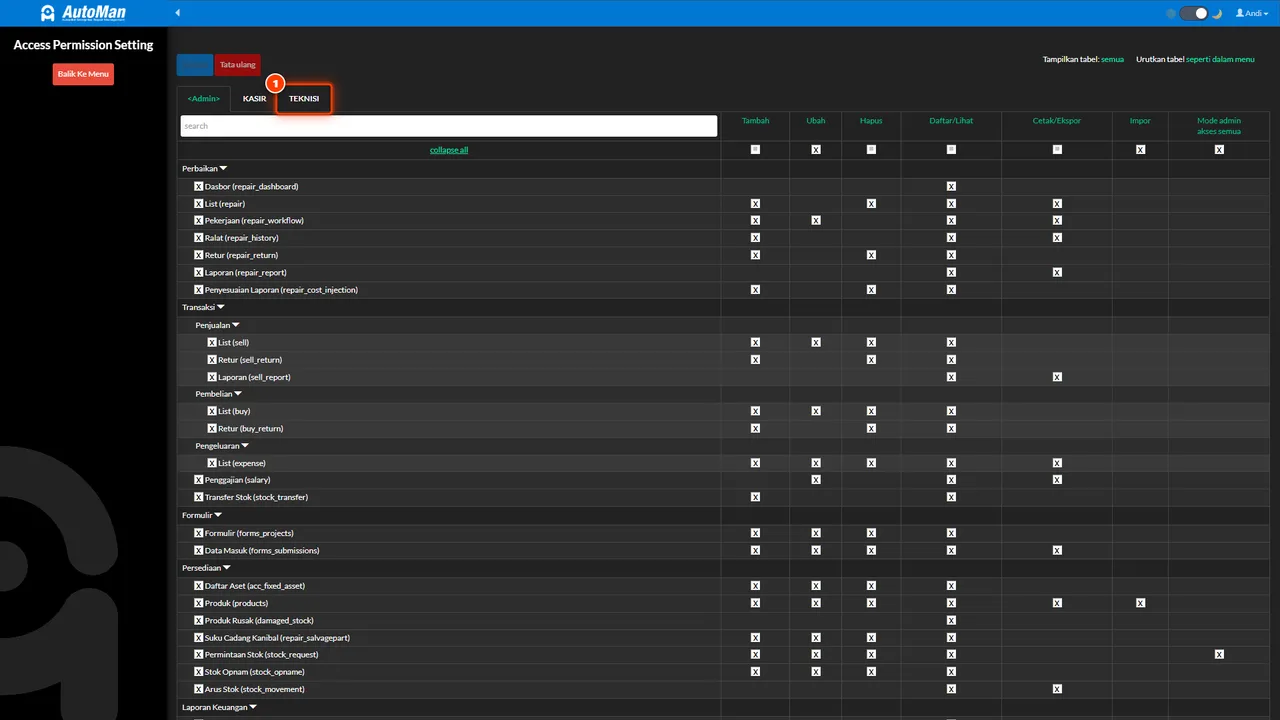Click the collapse all link
The height and width of the screenshot is (720, 1280).
(449, 150)
